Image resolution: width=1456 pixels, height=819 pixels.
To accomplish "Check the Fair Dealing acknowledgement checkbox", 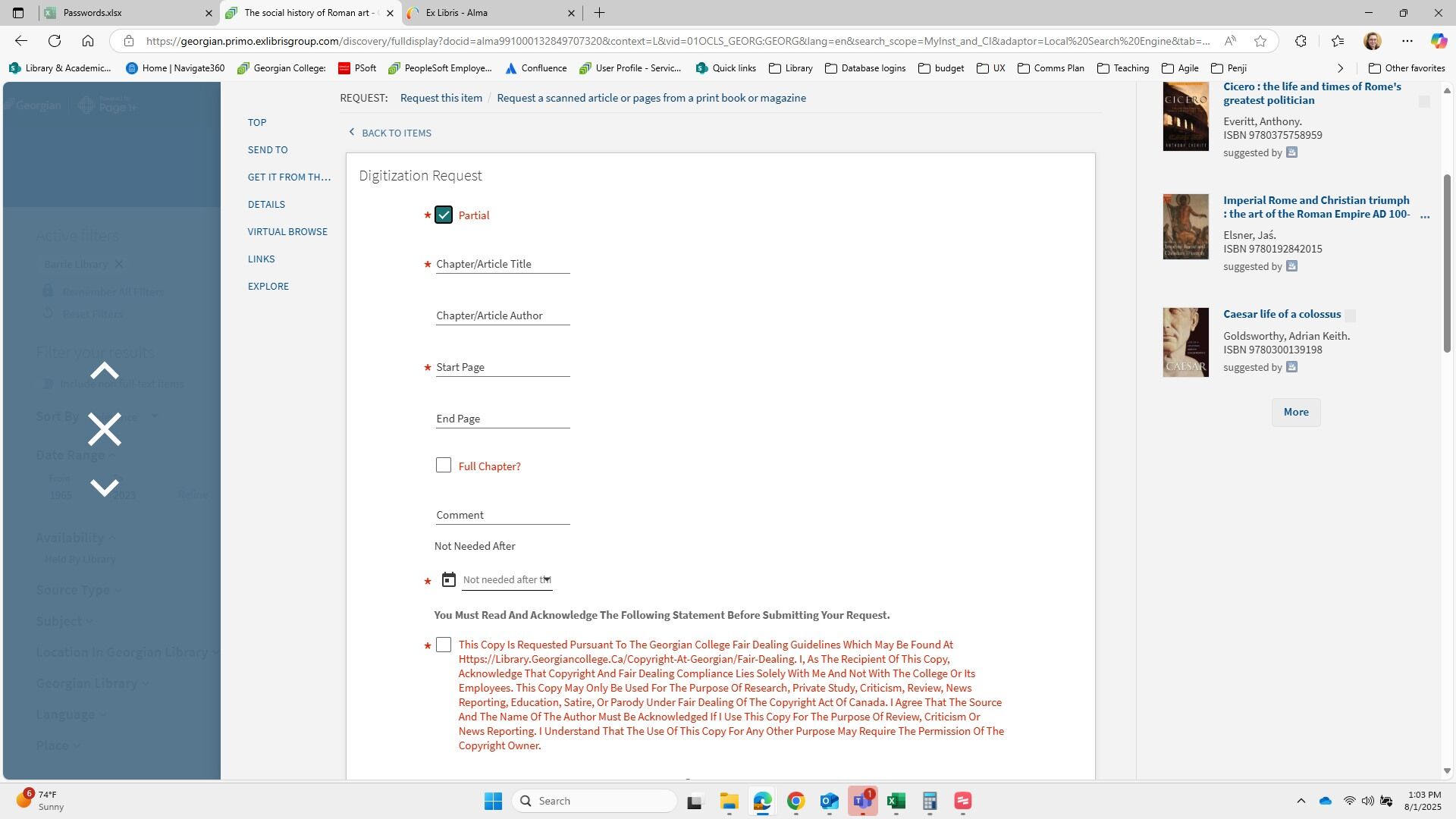I will [444, 645].
